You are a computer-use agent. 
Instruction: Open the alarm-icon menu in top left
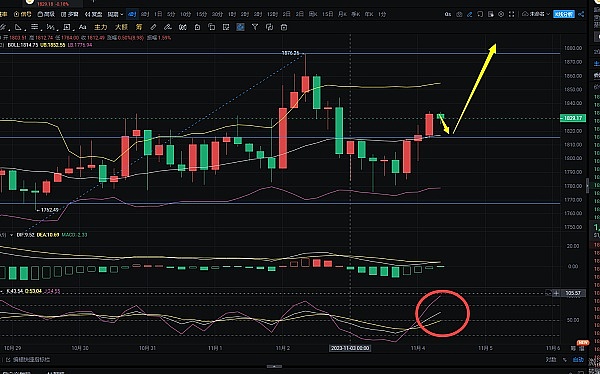(23, 15)
